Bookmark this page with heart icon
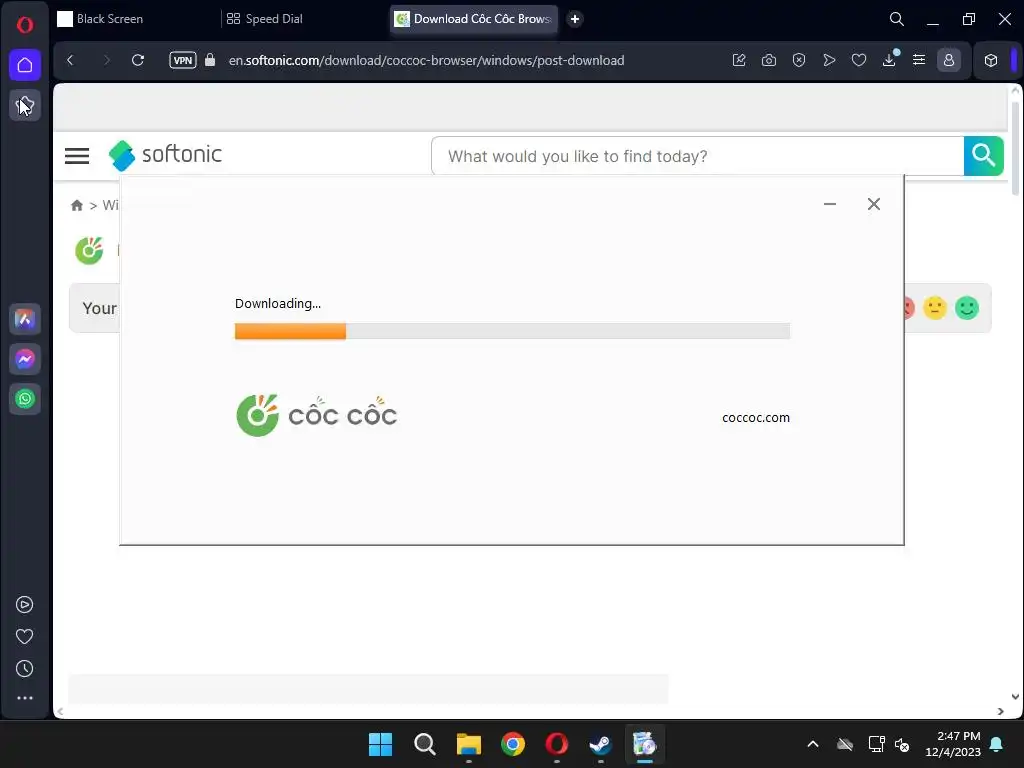1024x768 pixels. tap(859, 60)
